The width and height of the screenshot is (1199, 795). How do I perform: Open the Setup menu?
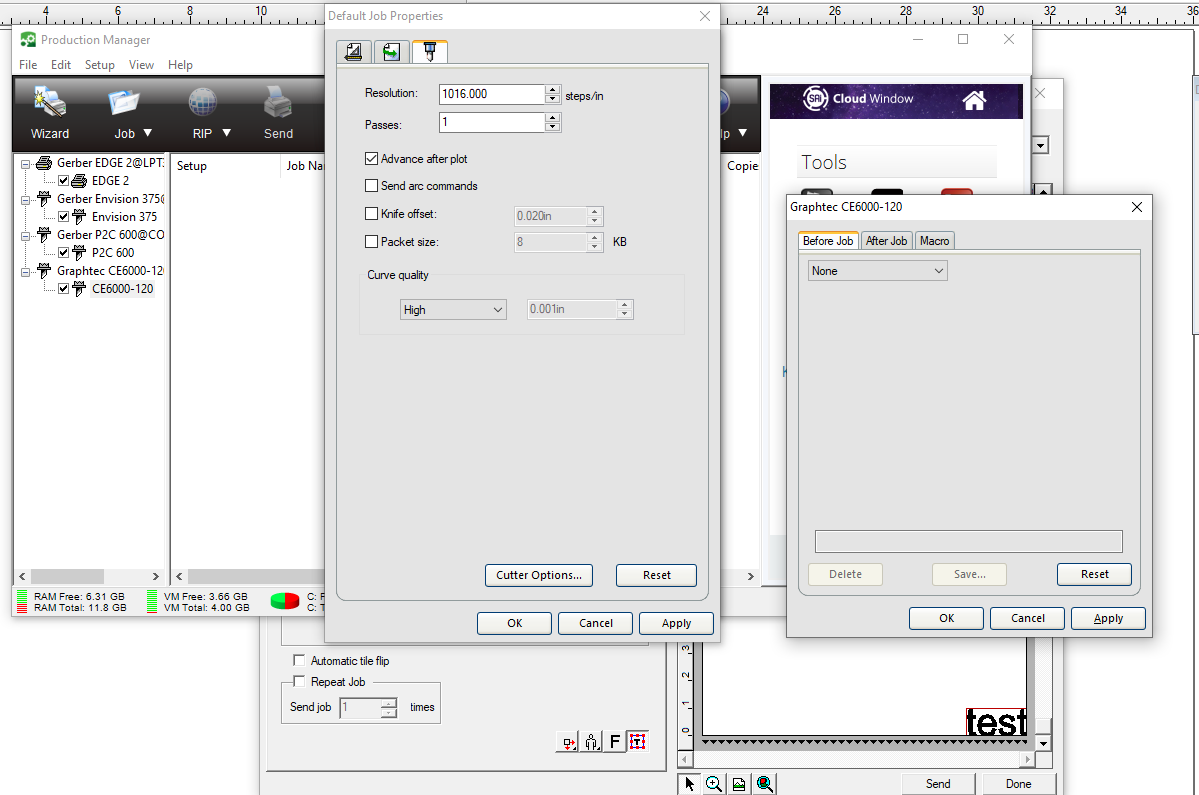click(x=99, y=65)
